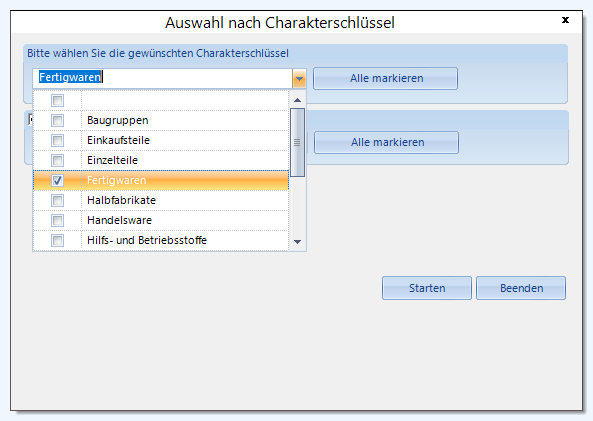Check the Halbfabrikate checkbox
Viewport: 593px width, 421px height.
click(57, 200)
